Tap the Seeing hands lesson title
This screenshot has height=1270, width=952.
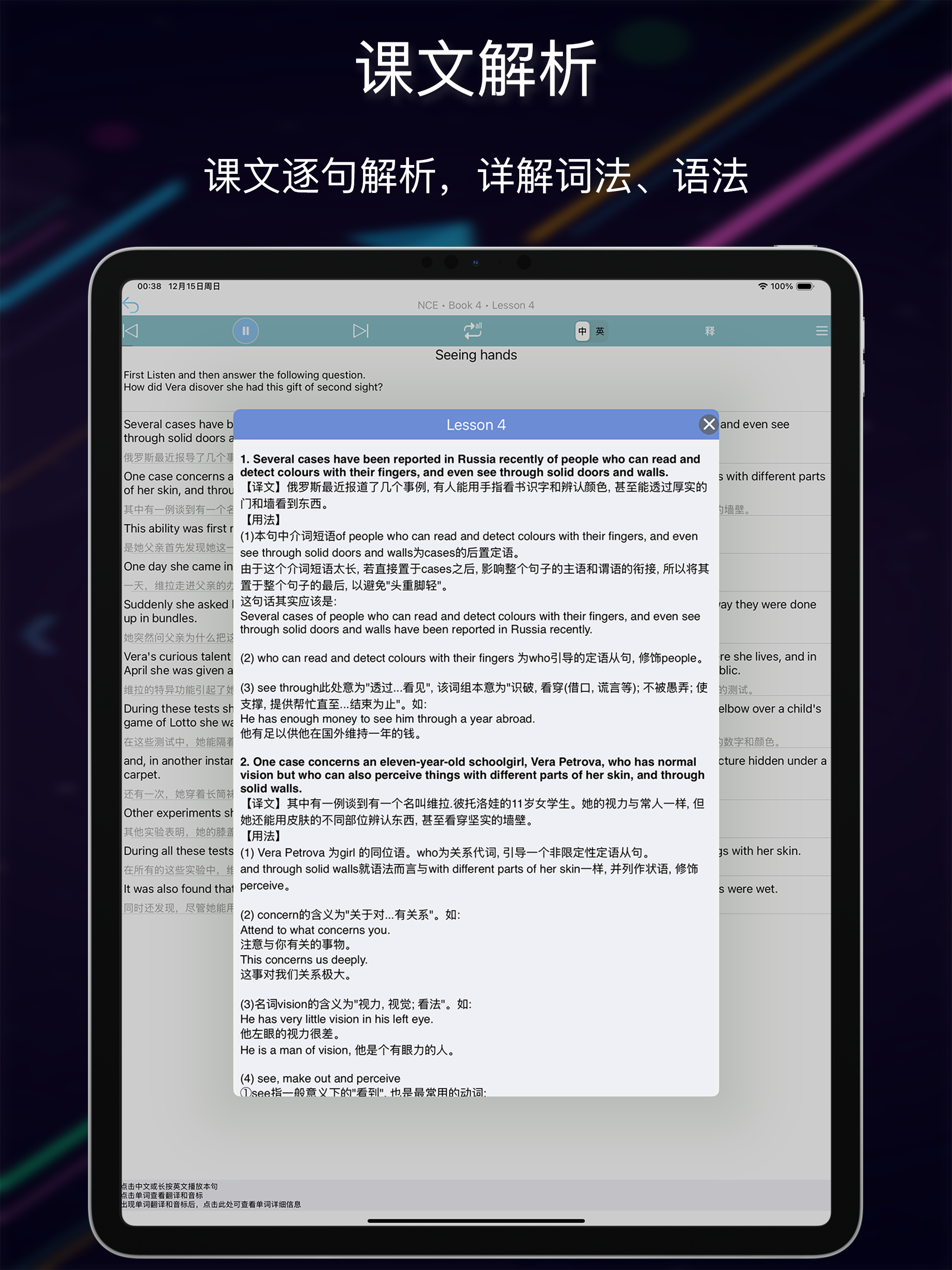pyautogui.click(x=476, y=355)
